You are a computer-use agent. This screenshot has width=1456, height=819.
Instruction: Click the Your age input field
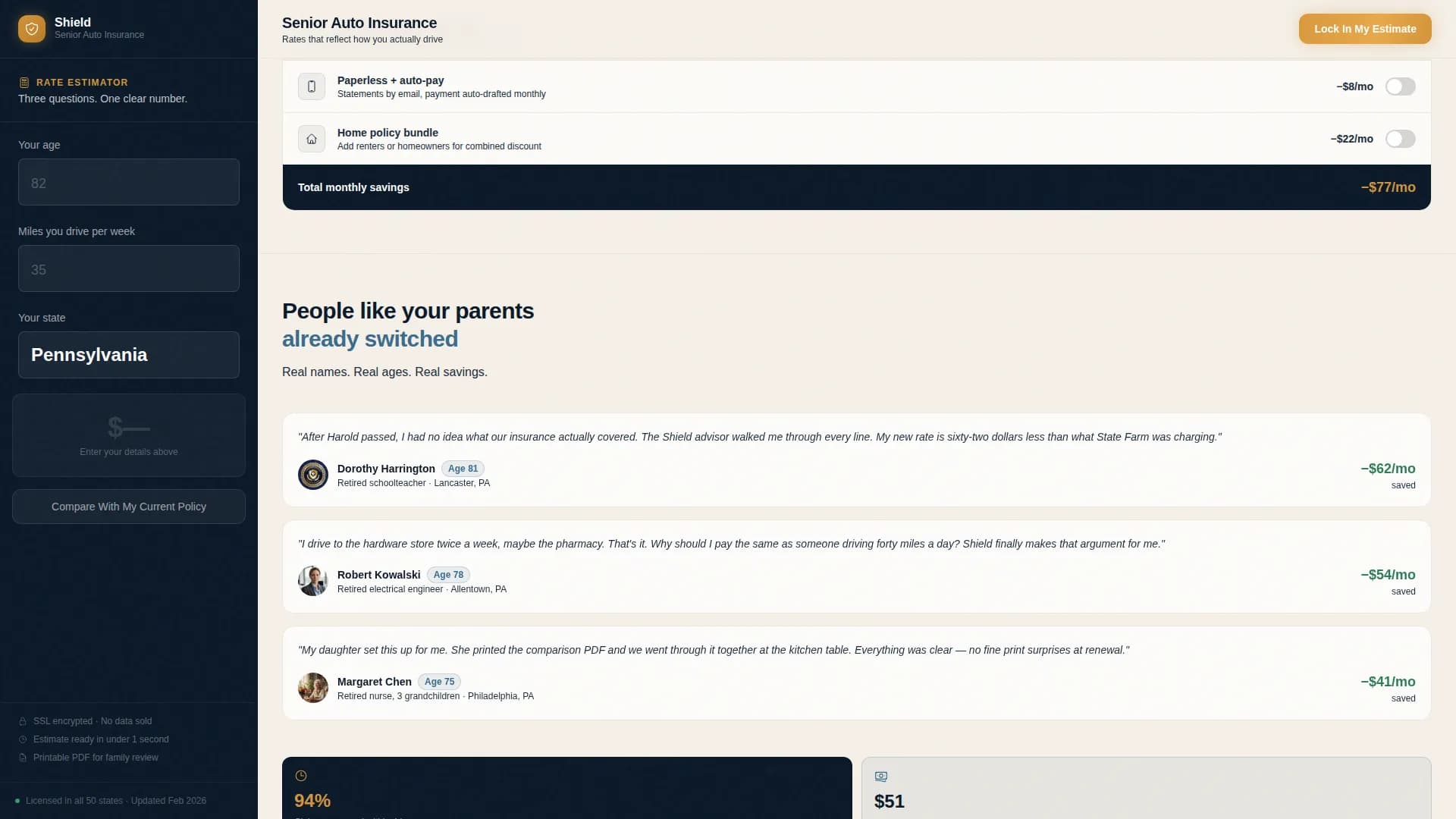pyautogui.click(x=129, y=182)
